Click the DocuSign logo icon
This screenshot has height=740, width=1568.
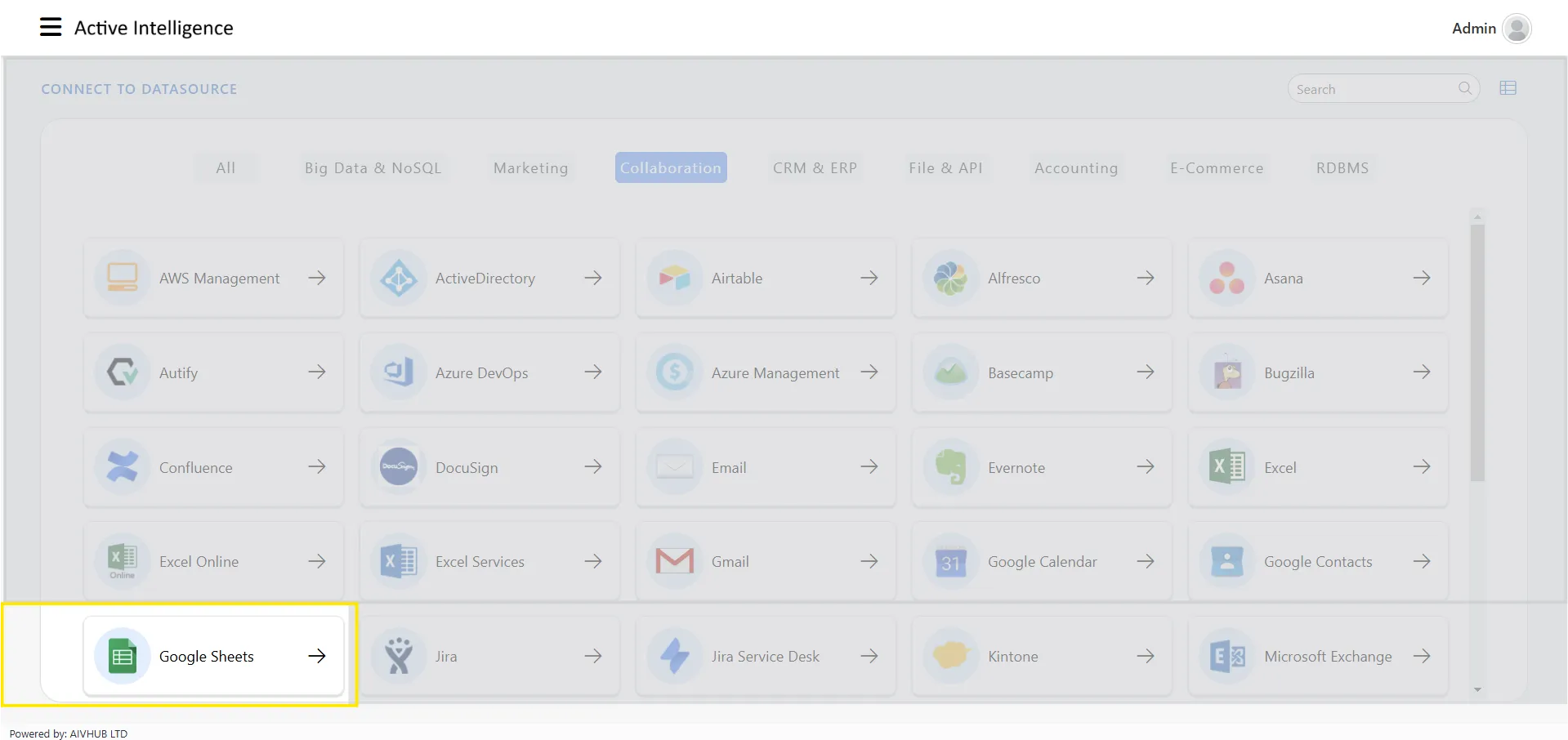(399, 467)
